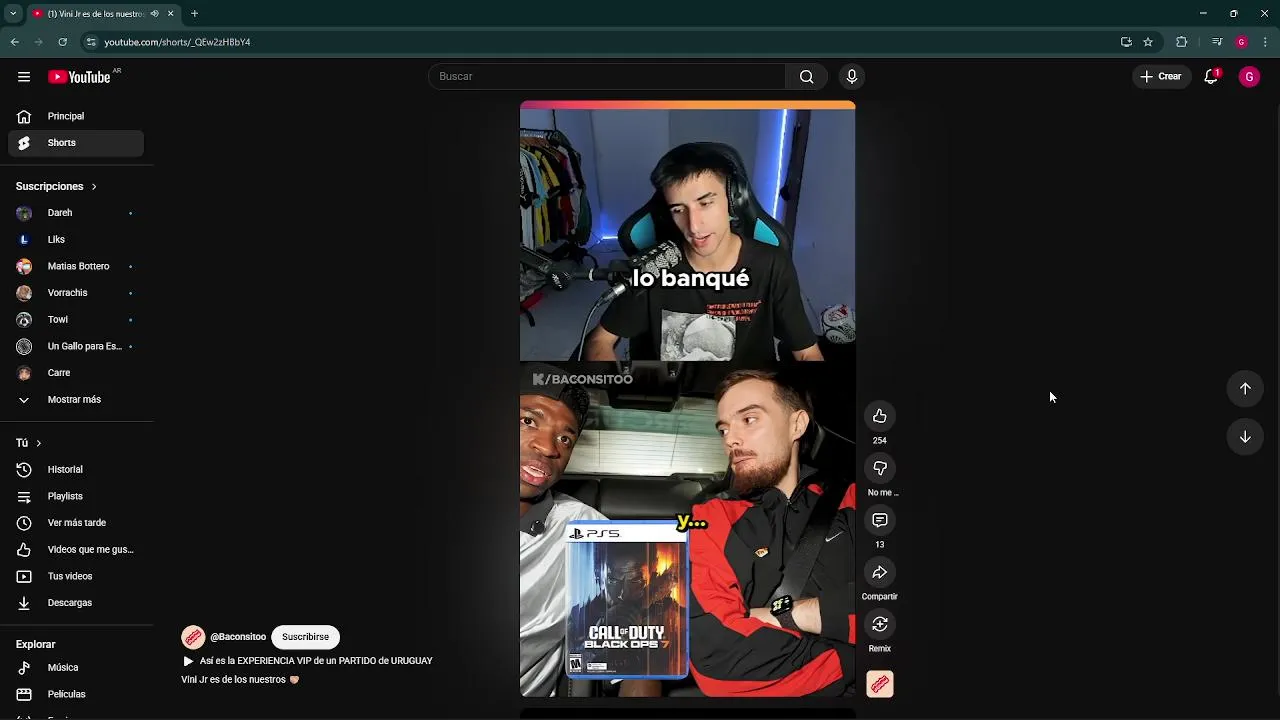Open Liks subscription channel
The width and height of the screenshot is (1280, 720).
click(x=76, y=240)
